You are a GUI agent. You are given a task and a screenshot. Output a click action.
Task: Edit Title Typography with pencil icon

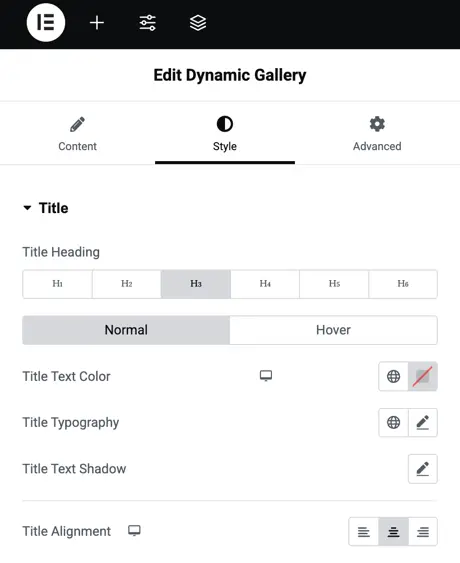tap(423, 422)
